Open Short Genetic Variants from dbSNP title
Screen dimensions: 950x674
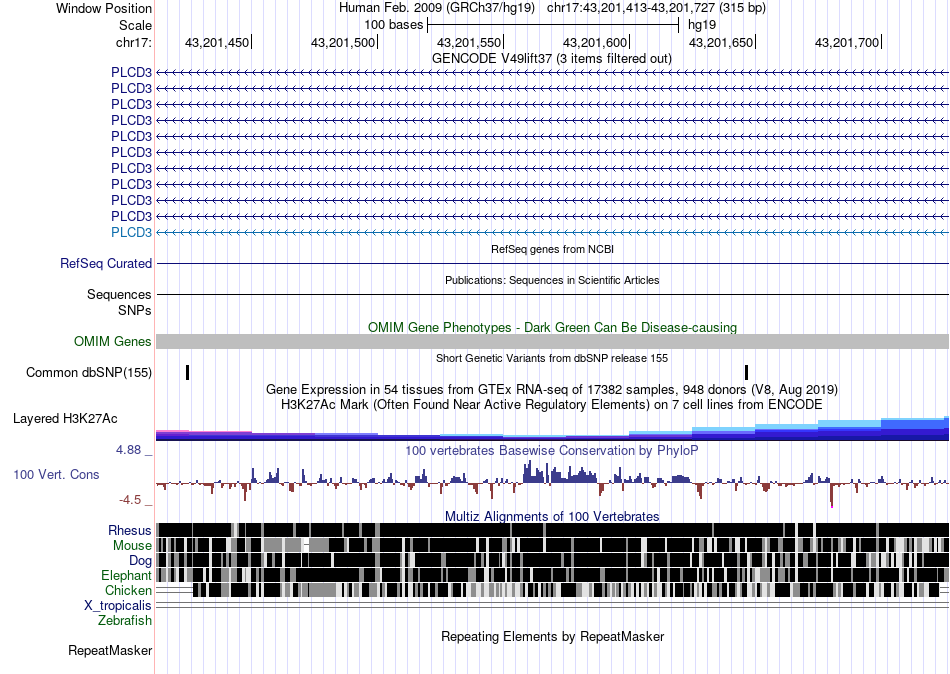[x=552, y=358]
